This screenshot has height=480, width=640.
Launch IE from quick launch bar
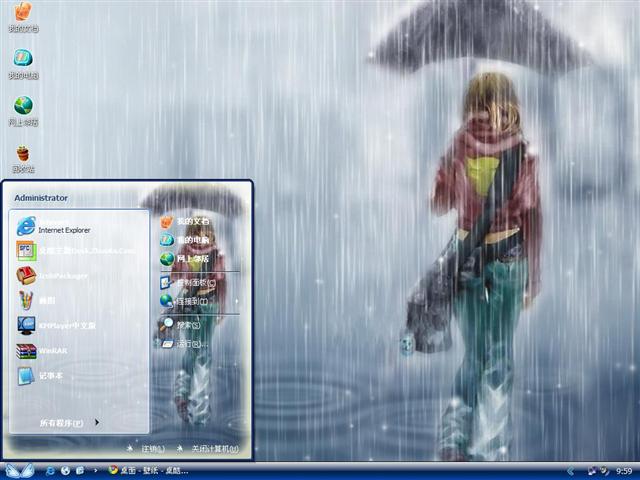pyautogui.click(x=50, y=471)
